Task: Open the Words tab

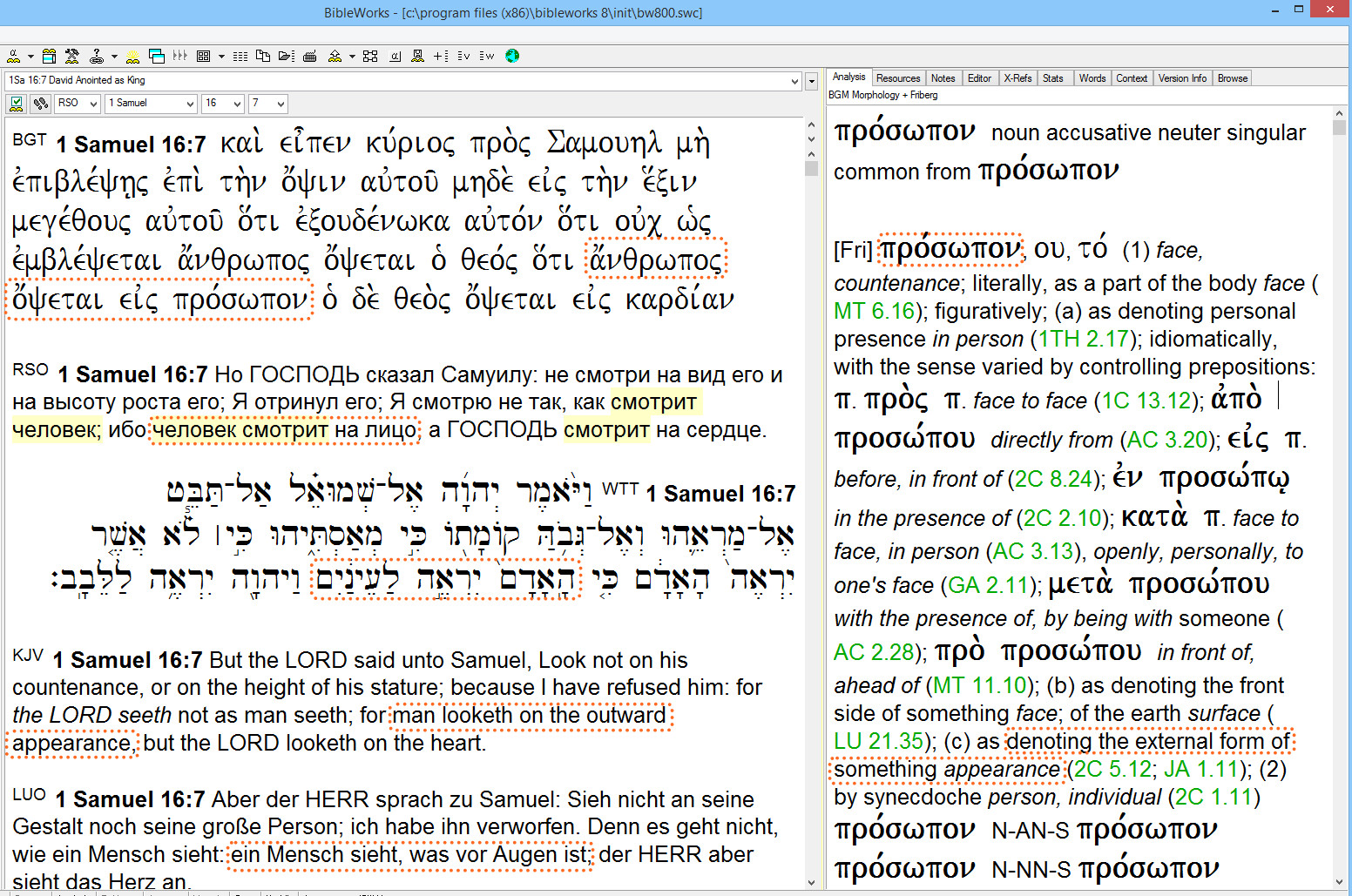Action: 1092,78
